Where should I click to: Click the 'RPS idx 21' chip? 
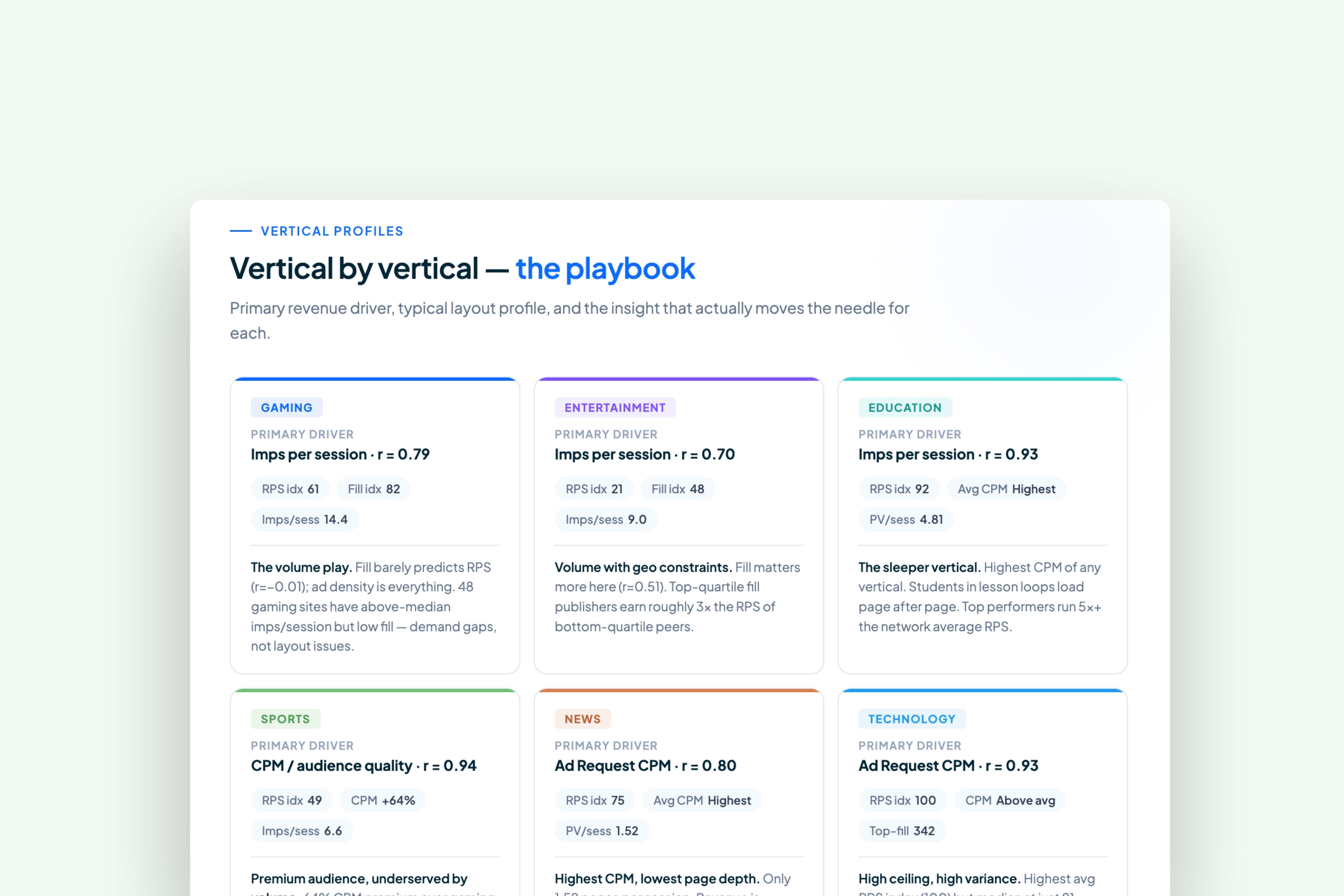pyautogui.click(x=594, y=489)
